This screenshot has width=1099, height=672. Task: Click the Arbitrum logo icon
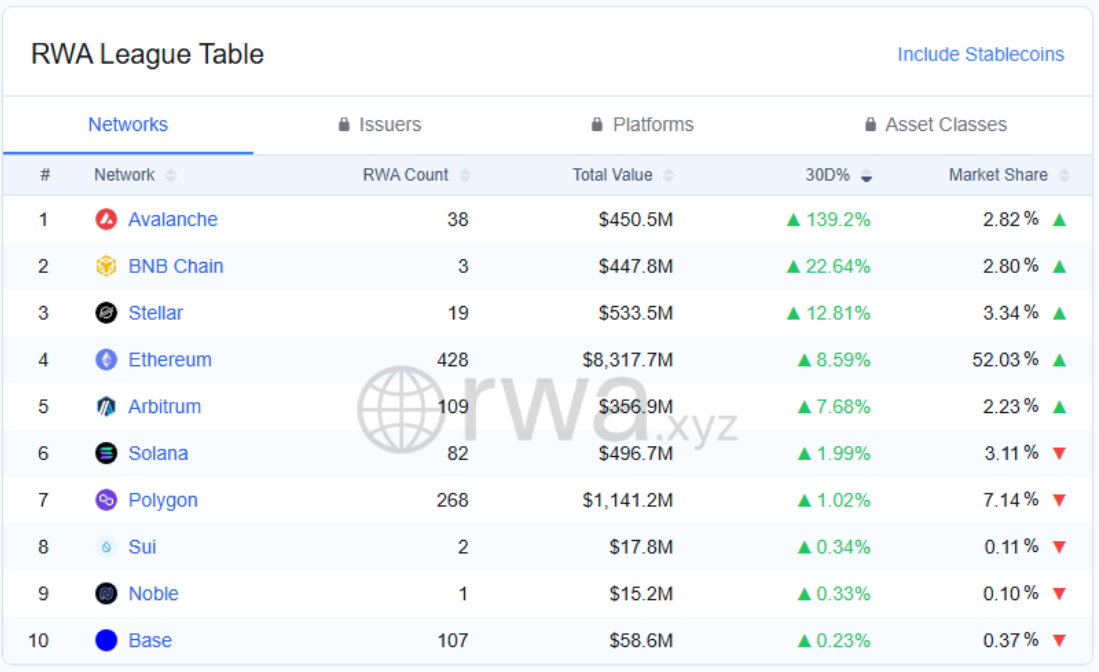pos(106,406)
